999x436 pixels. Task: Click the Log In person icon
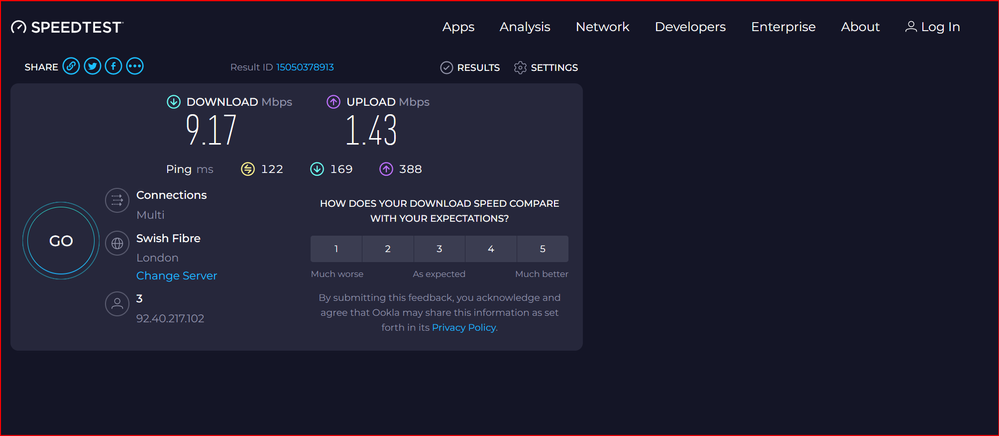coord(911,27)
